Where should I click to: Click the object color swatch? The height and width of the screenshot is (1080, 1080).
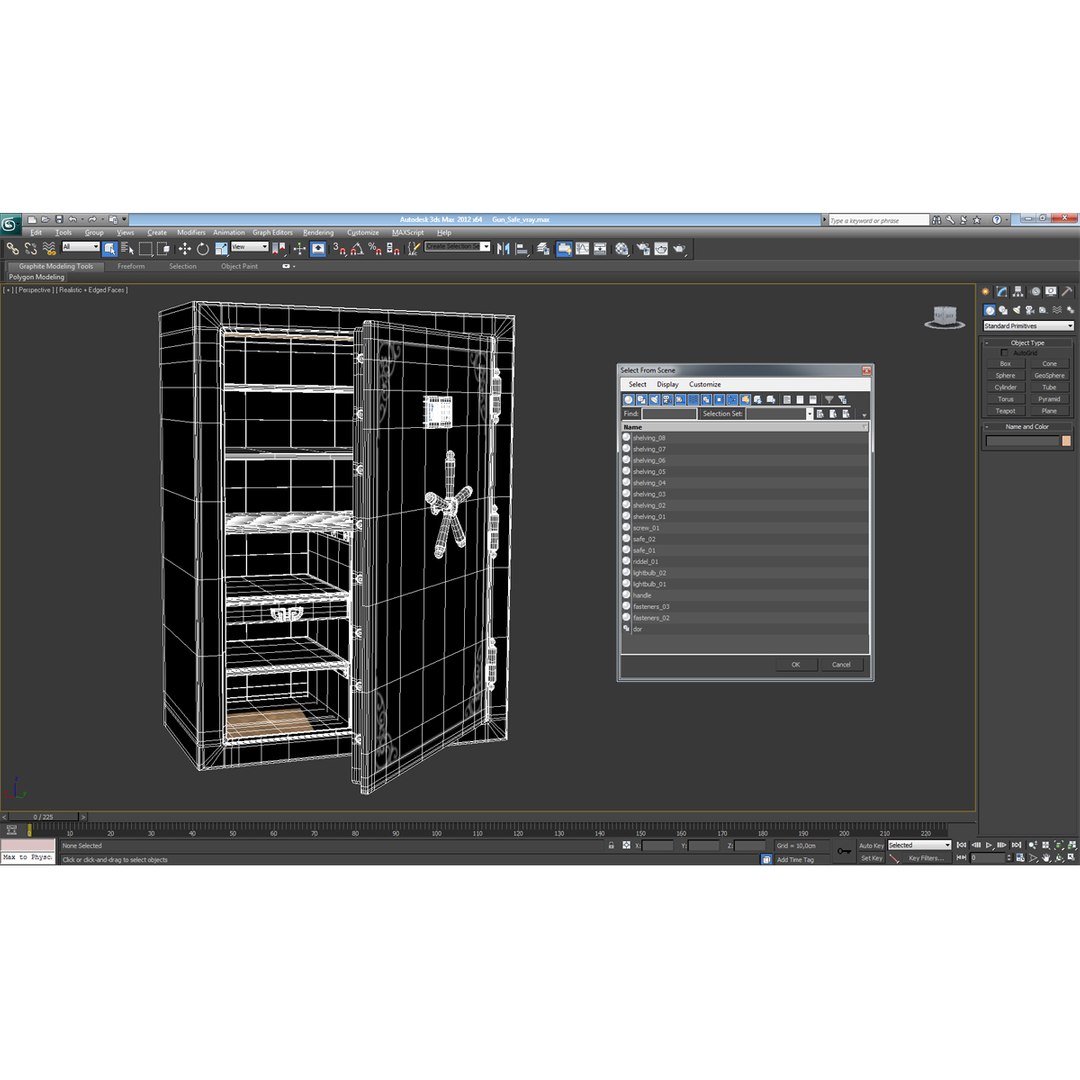click(x=1066, y=441)
